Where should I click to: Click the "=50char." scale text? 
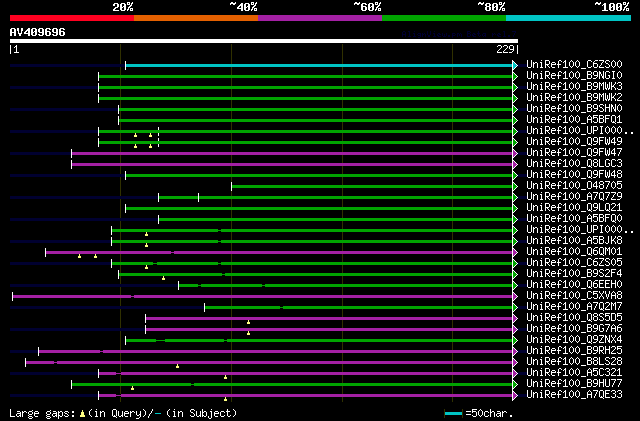[x=489, y=413]
